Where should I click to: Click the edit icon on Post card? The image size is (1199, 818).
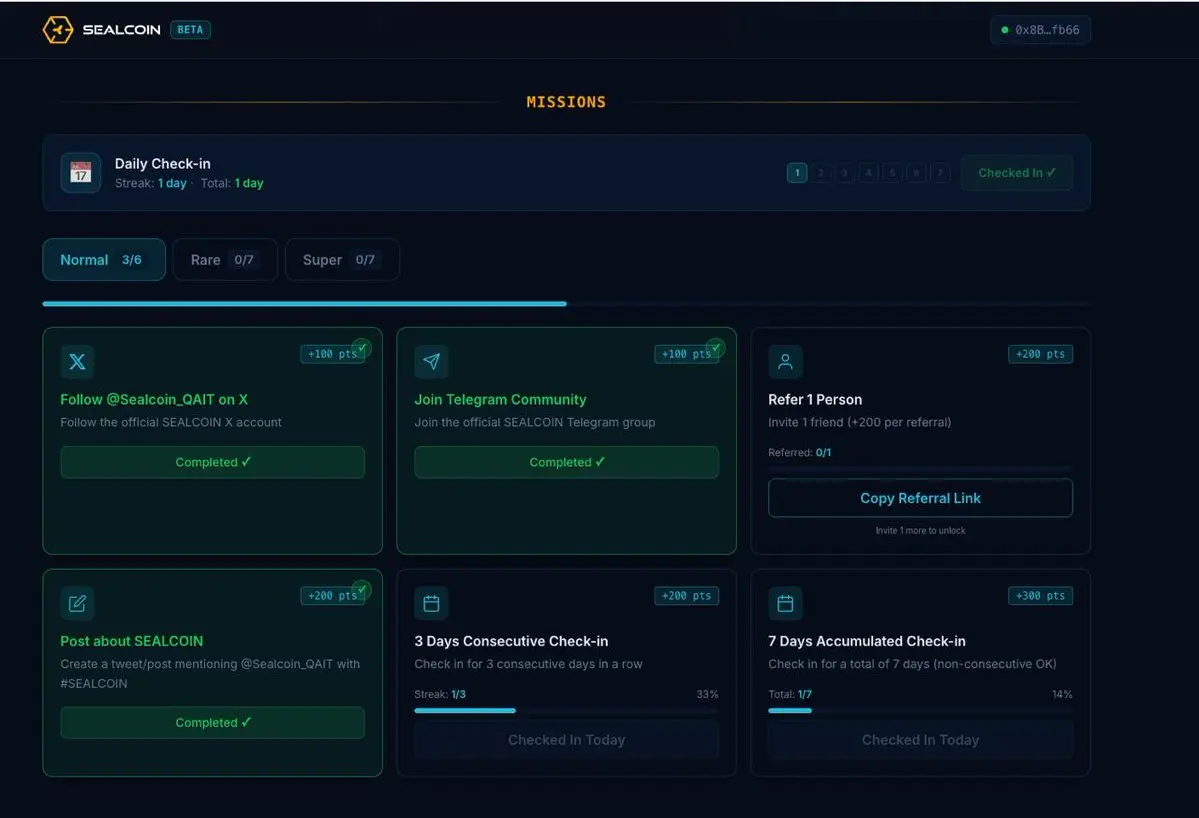click(x=77, y=603)
